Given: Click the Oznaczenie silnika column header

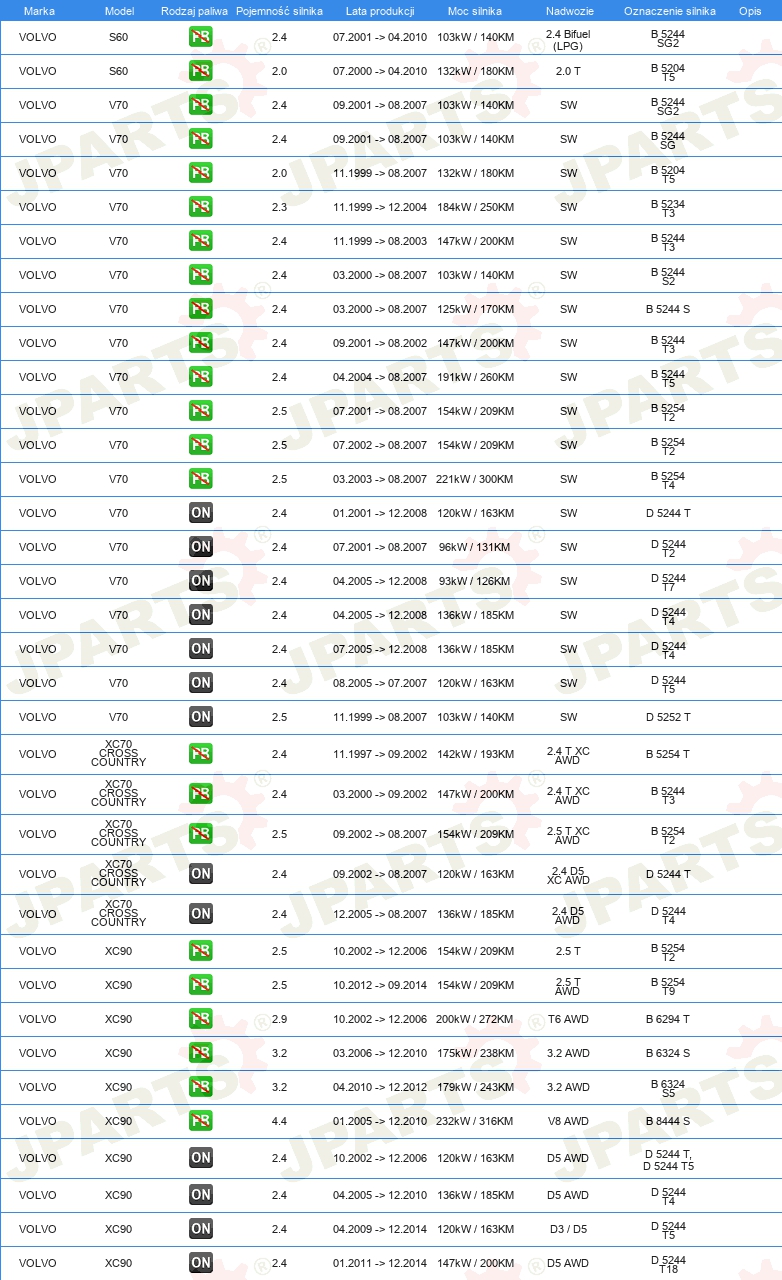Looking at the screenshot, I should click(x=669, y=10).
